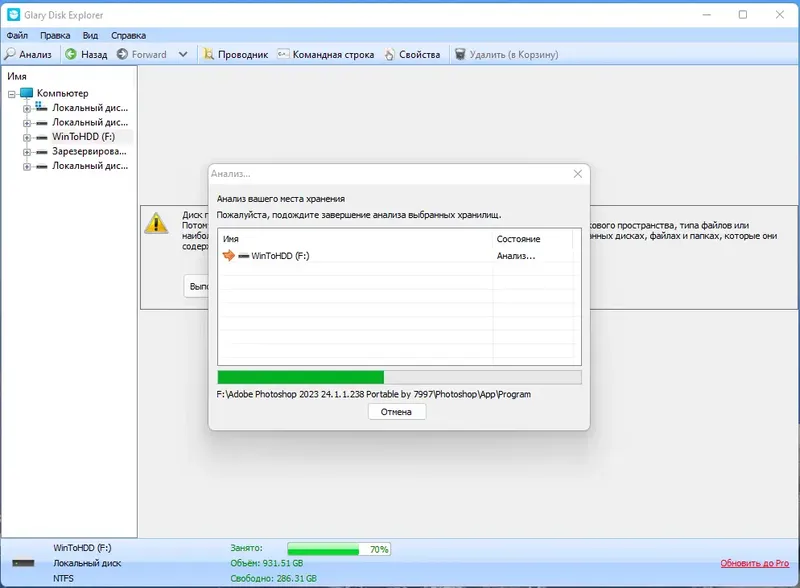Follow the Обновить до Pro link

coord(755,563)
